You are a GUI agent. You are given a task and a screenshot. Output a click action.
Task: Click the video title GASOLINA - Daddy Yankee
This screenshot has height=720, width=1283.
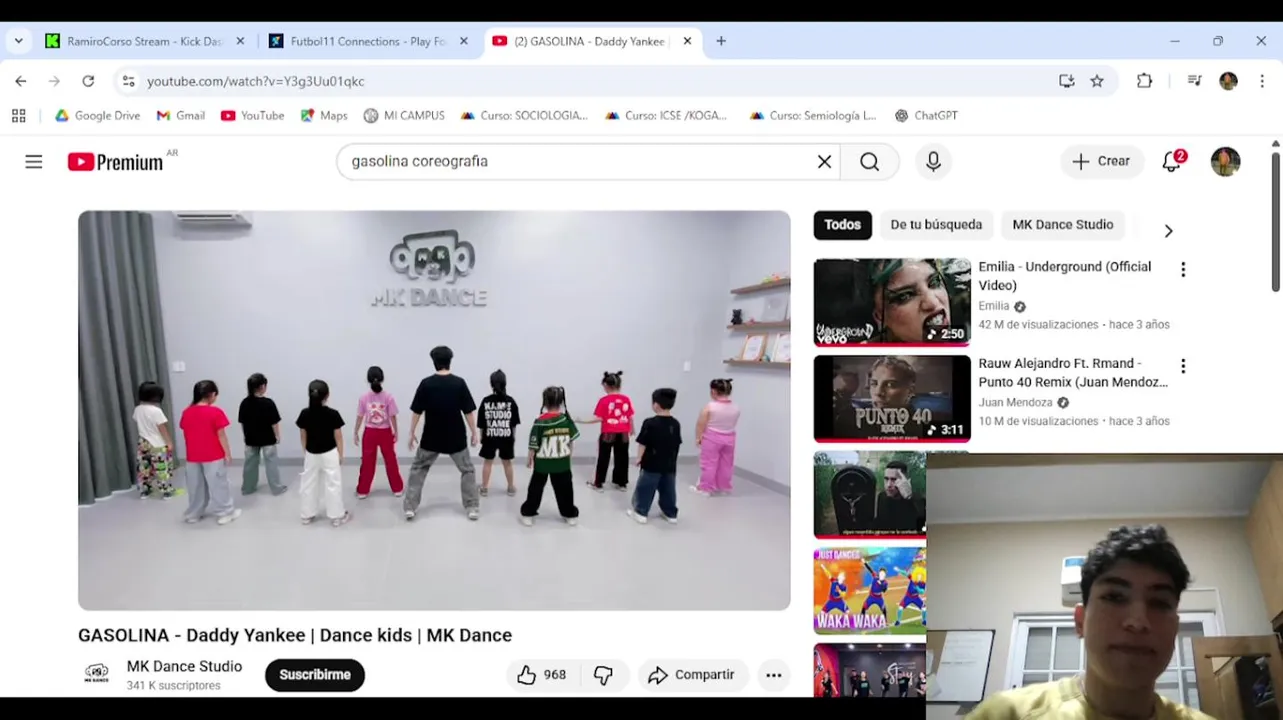pyautogui.click(x=295, y=635)
